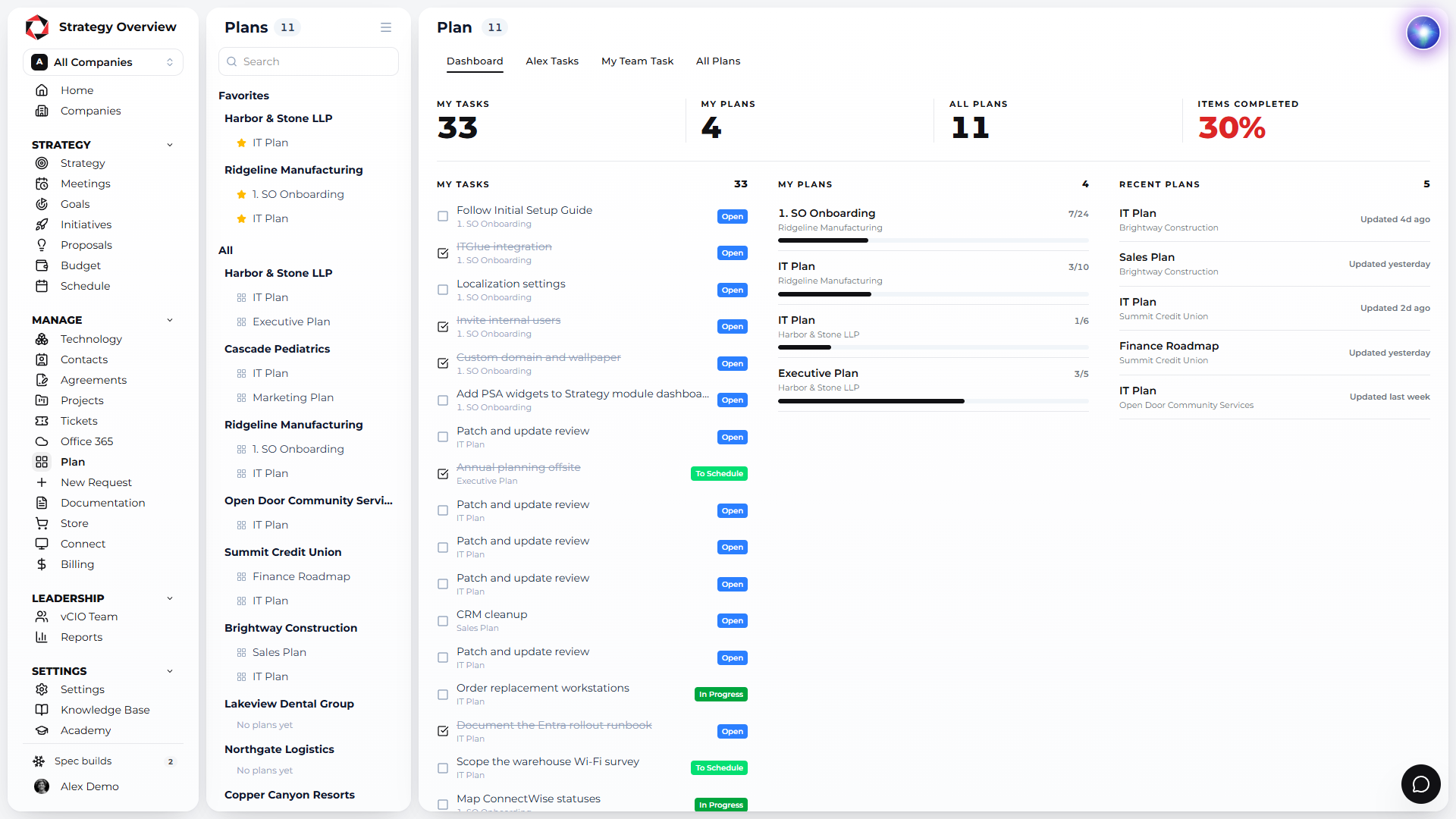Click the Executive Plan progress bar
The width and height of the screenshot is (1456, 819).
coord(934,401)
